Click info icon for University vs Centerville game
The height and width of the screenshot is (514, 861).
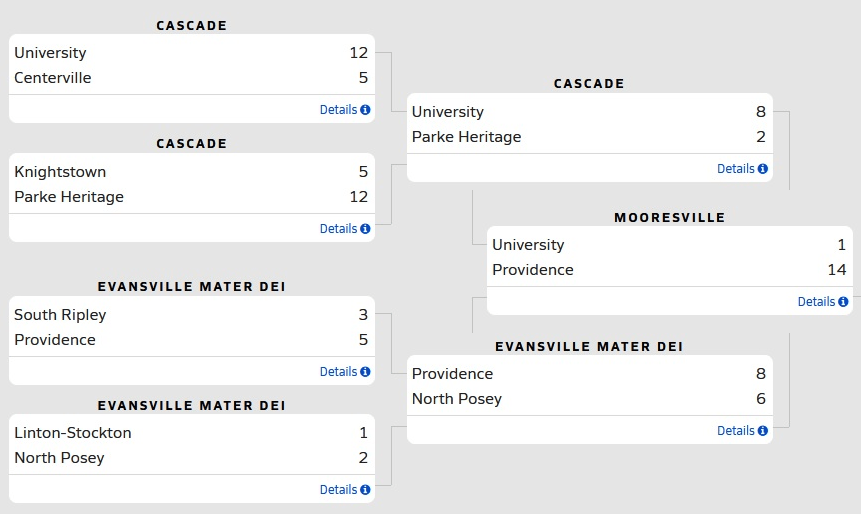pyautogui.click(x=365, y=110)
